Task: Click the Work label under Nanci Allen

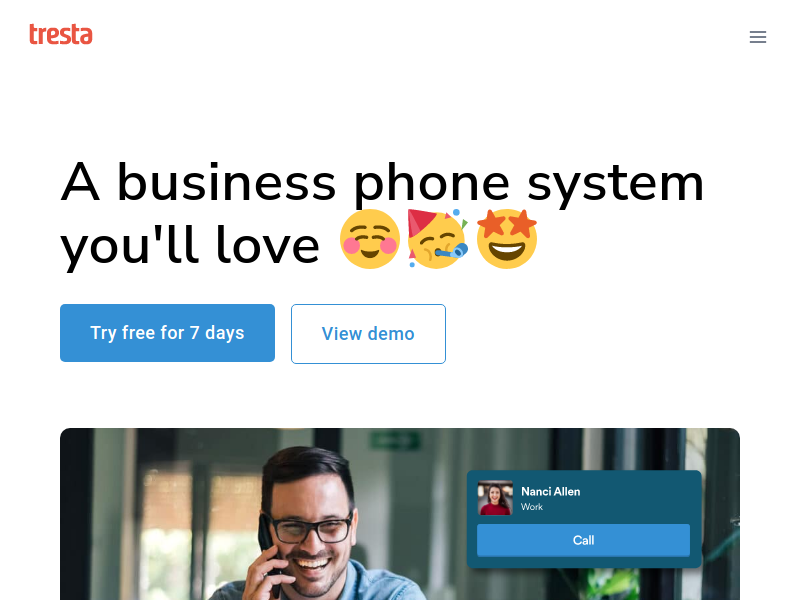Action: pyautogui.click(x=532, y=507)
